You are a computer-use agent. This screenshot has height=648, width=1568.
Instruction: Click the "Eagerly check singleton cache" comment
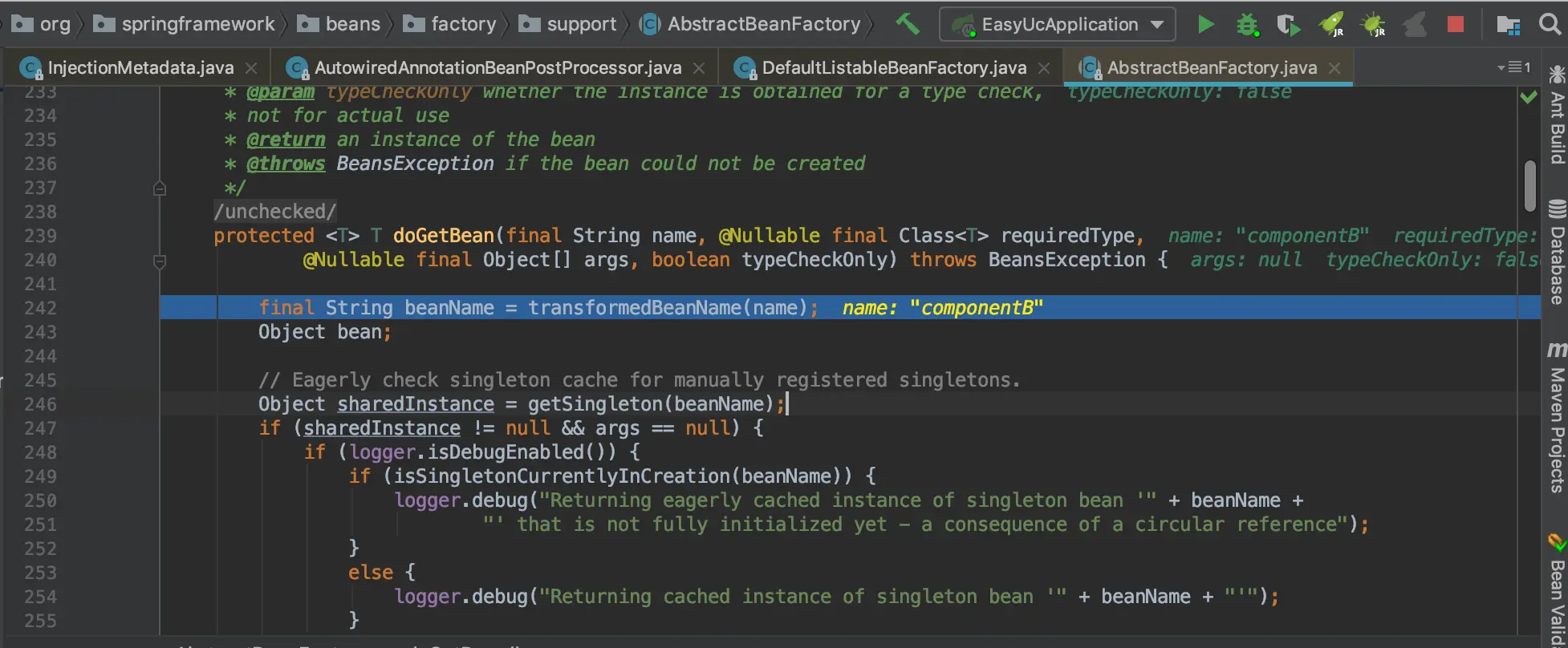[x=640, y=380]
